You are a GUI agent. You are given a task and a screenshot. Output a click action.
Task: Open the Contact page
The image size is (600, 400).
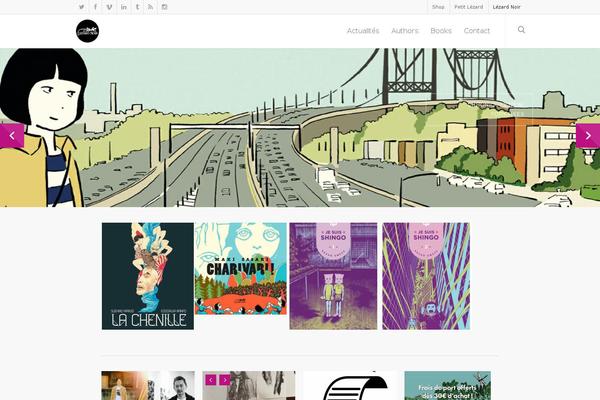click(x=477, y=31)
